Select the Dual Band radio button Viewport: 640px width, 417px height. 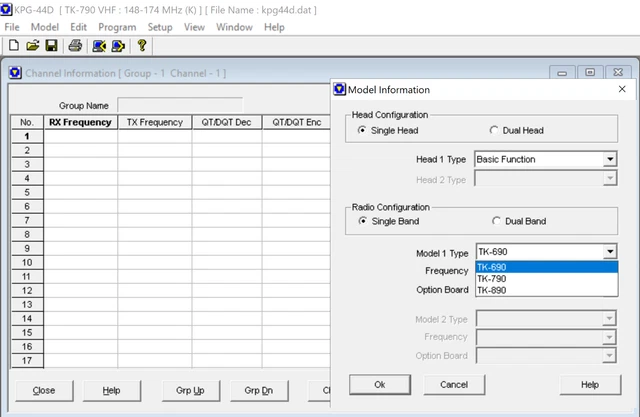coord(496,221)
